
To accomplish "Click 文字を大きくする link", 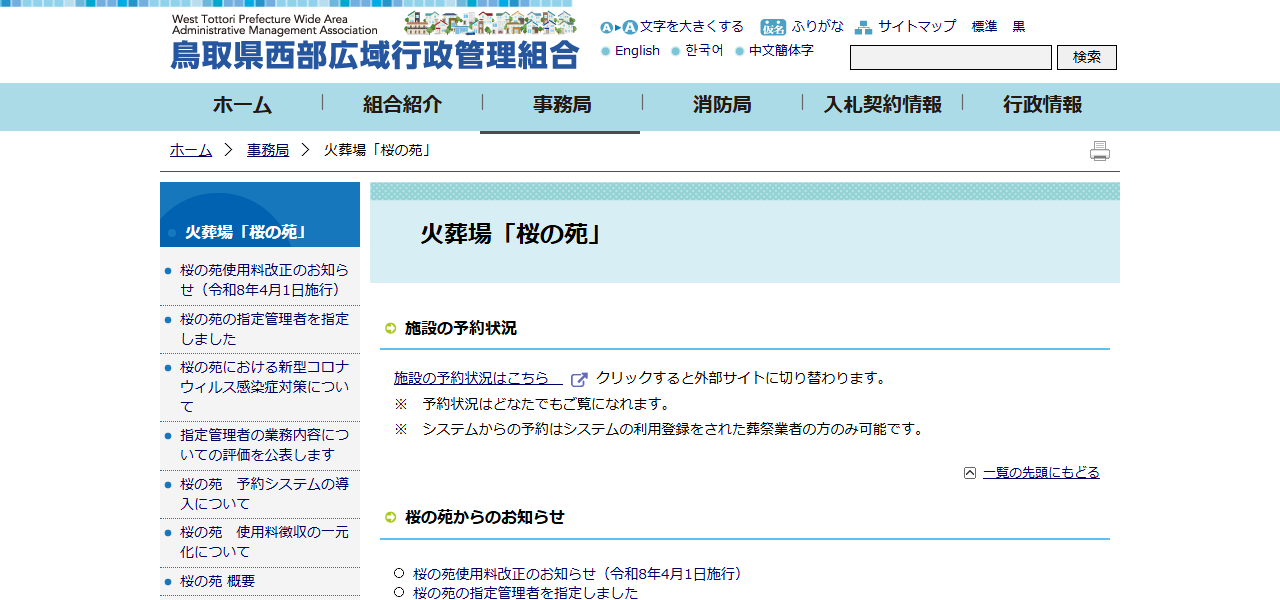I will coord(692,27).
